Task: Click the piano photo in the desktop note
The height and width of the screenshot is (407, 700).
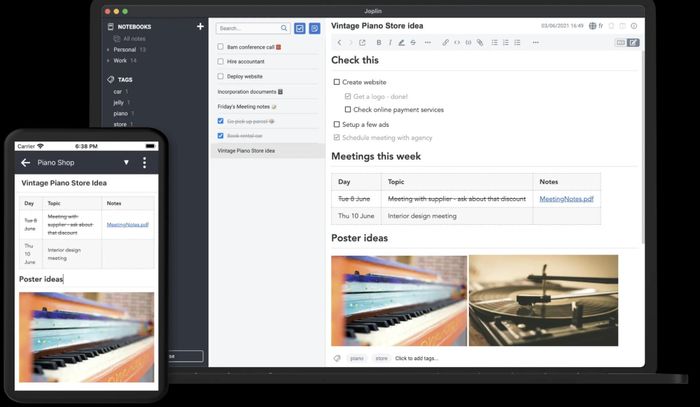Action: tap(399, 300)
